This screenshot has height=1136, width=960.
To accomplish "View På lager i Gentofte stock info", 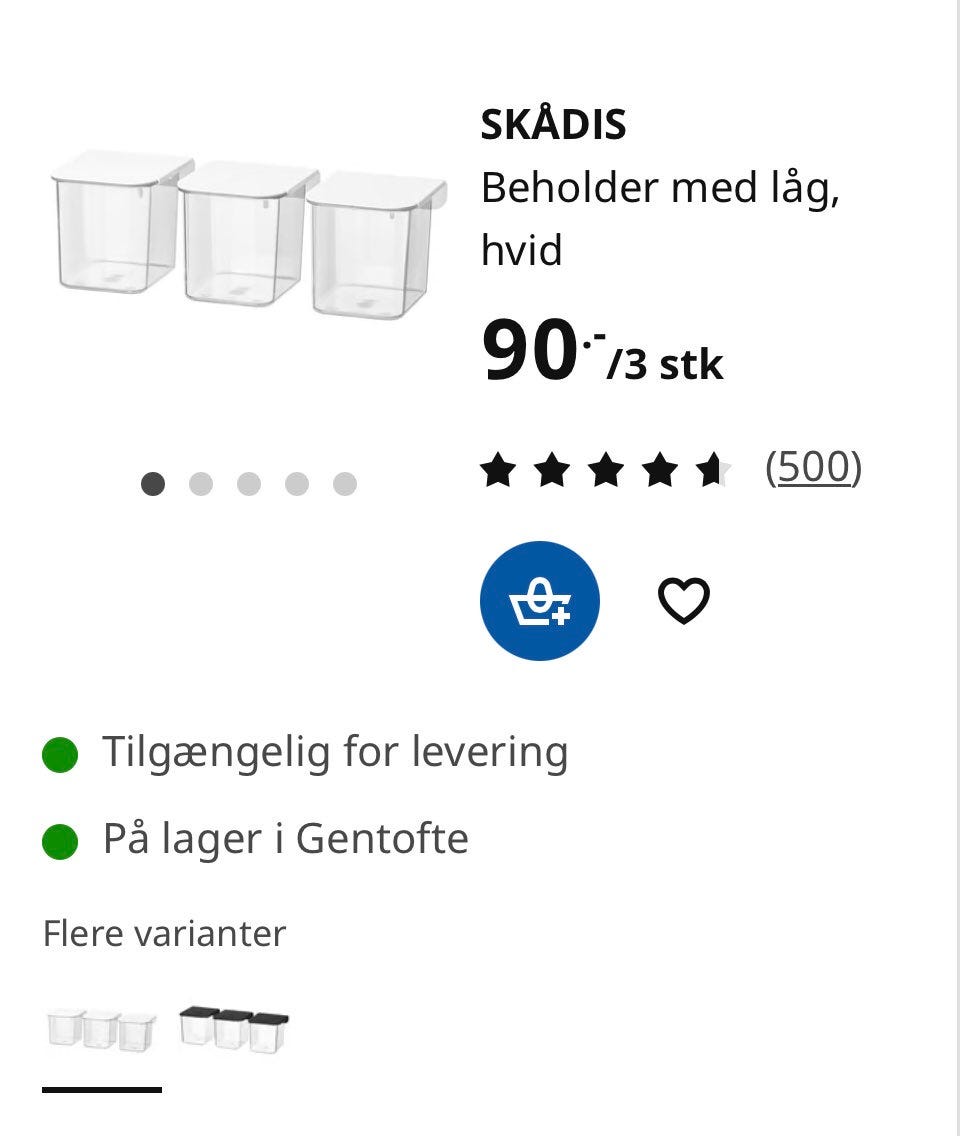I will tap(285, 839).
